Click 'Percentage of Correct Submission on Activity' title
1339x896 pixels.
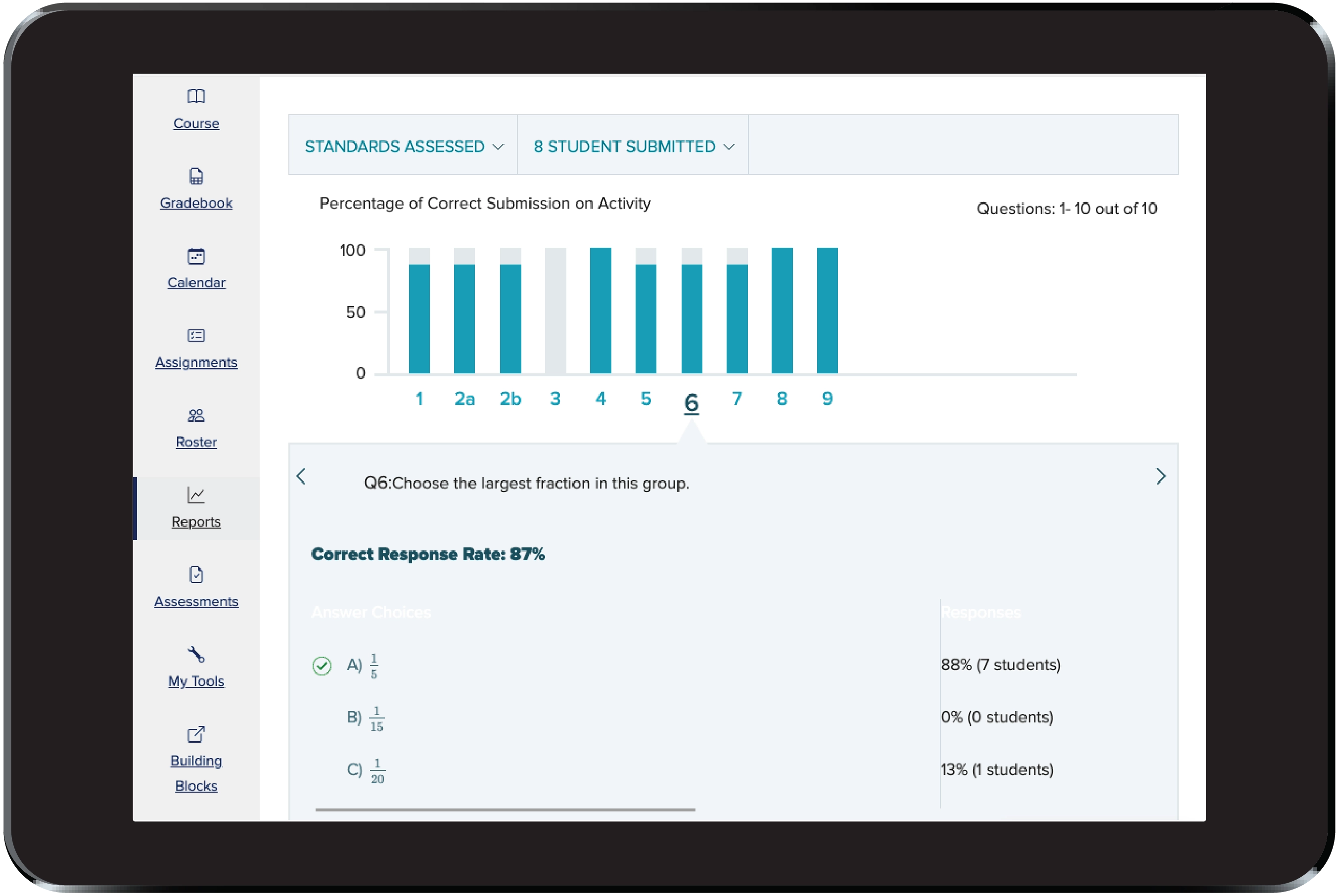click(485, 204)
